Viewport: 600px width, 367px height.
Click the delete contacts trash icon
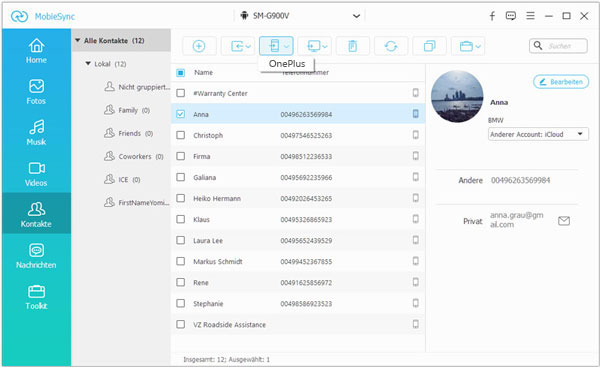352,46
